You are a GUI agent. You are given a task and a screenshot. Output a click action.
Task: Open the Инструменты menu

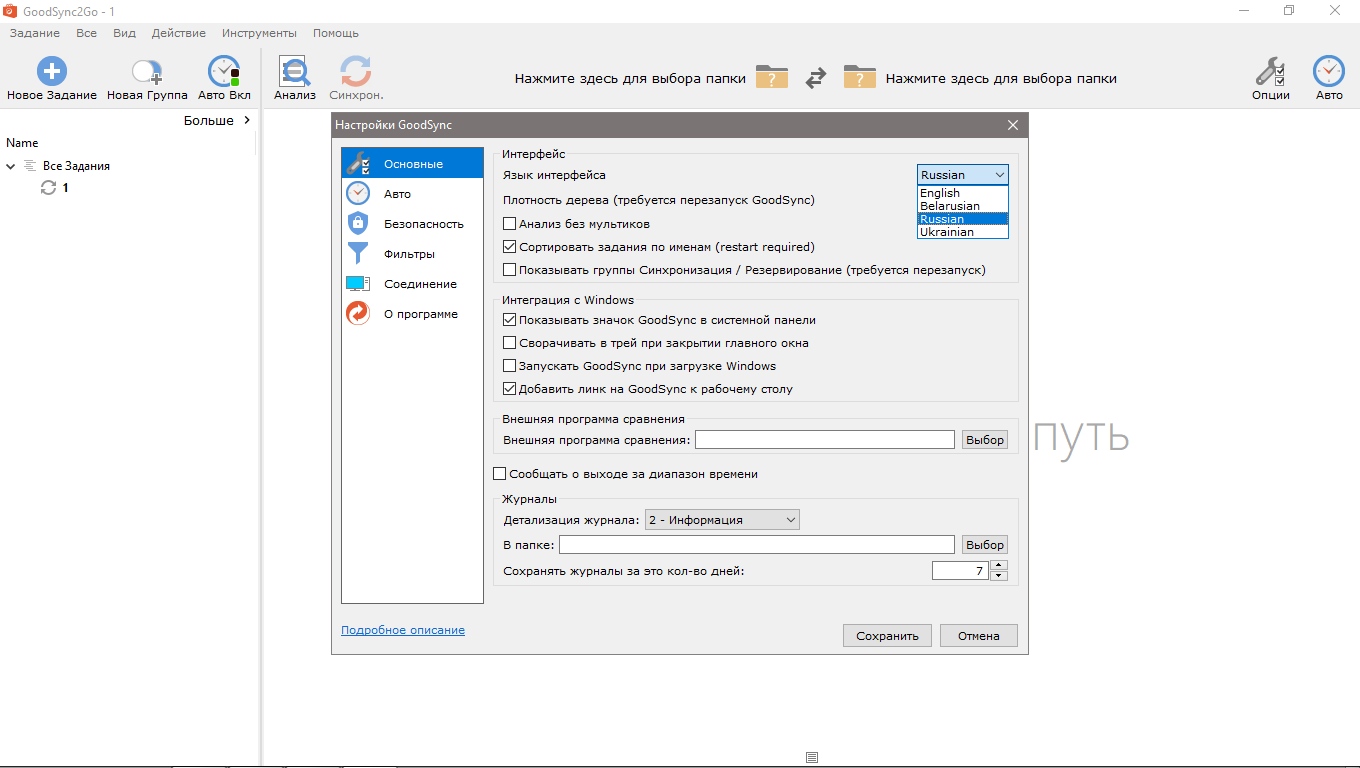259,33
